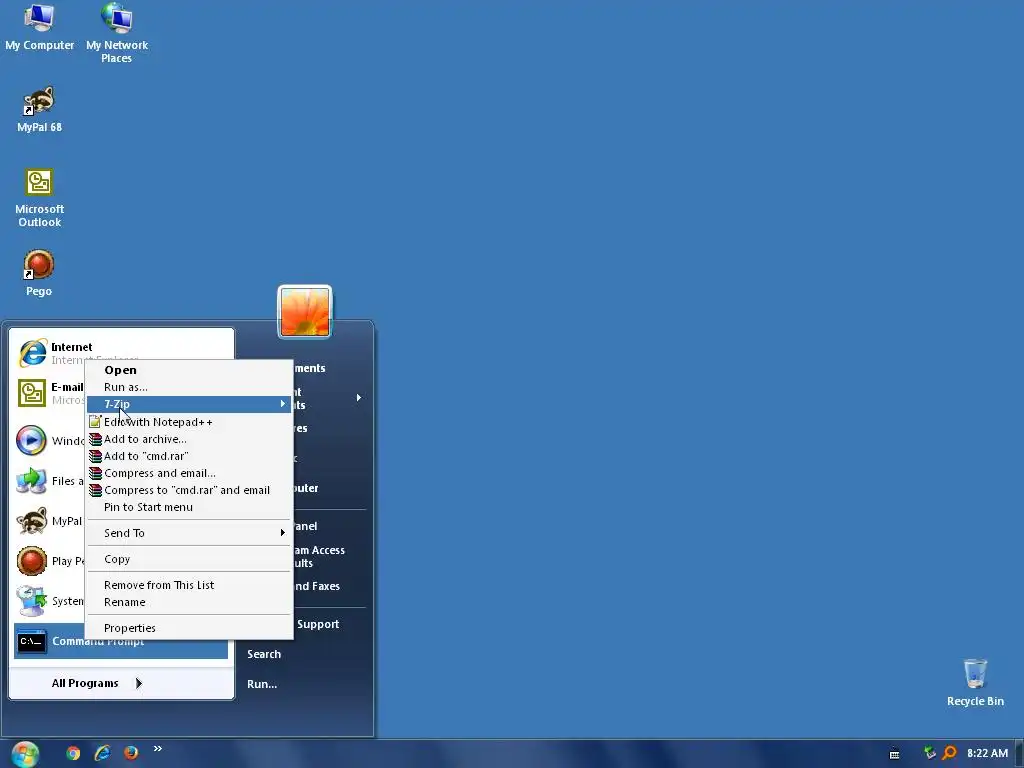Viewport: 1024px width, 768px height.
Task: Launch Firefox from the quick launch bar
Action: [x=131, y=753]
